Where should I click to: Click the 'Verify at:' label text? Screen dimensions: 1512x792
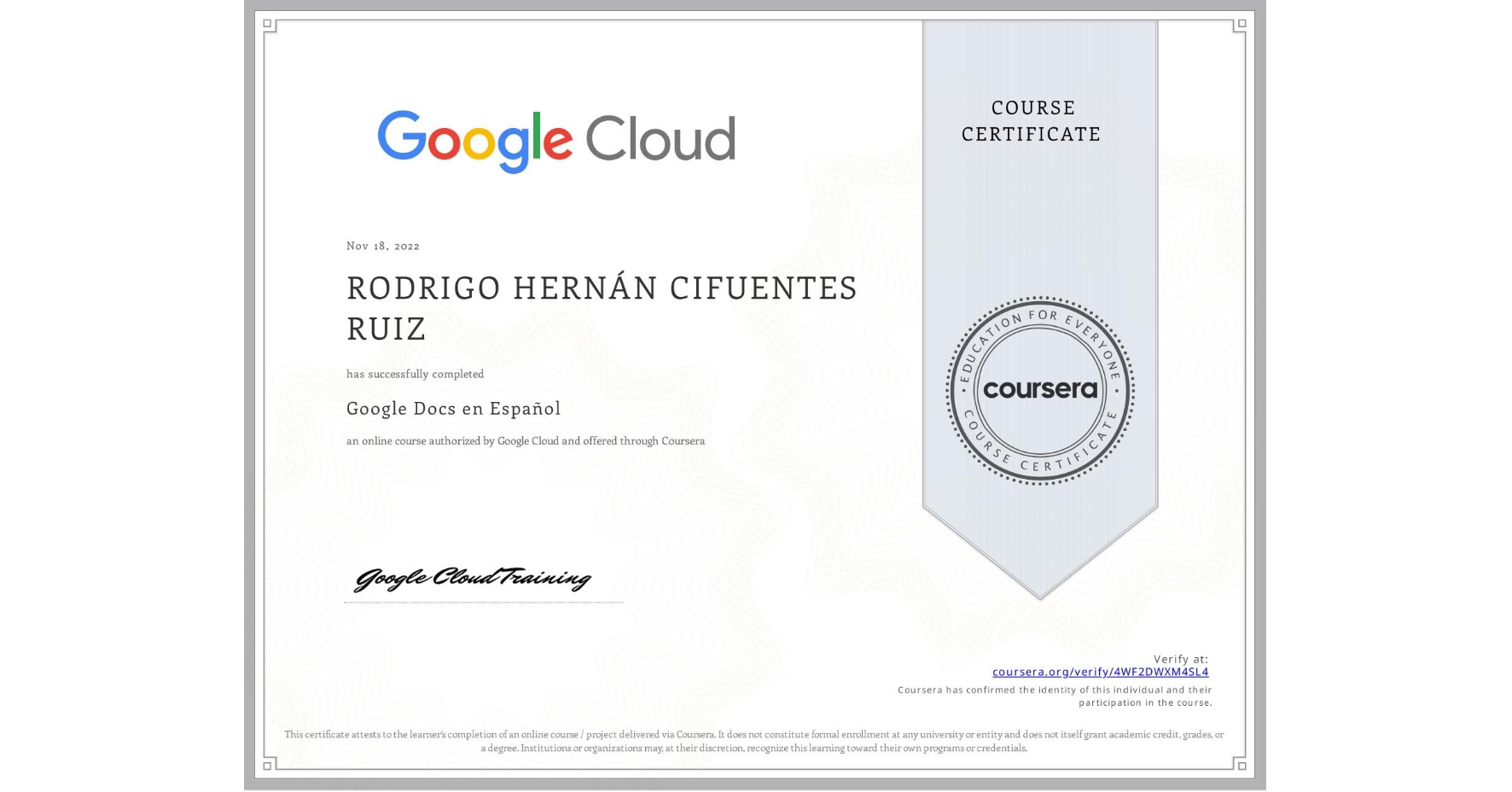tap(1181, 657)
